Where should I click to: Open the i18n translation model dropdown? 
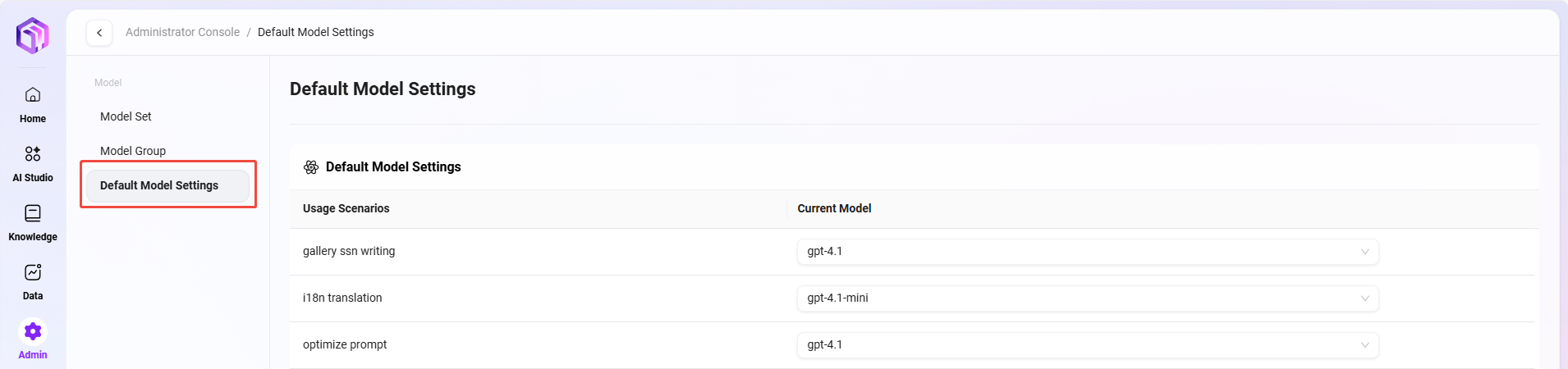(x=1087, y=298)
